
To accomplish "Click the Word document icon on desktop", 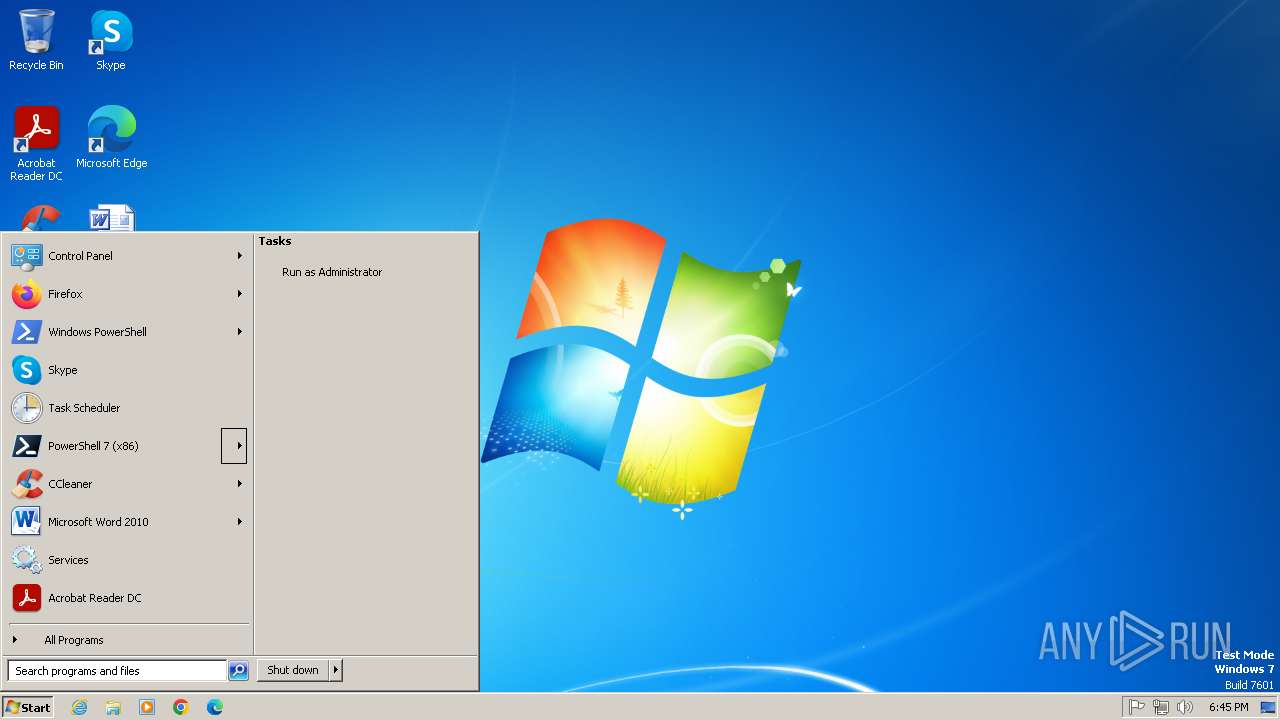I will click(x=111, y=218).
